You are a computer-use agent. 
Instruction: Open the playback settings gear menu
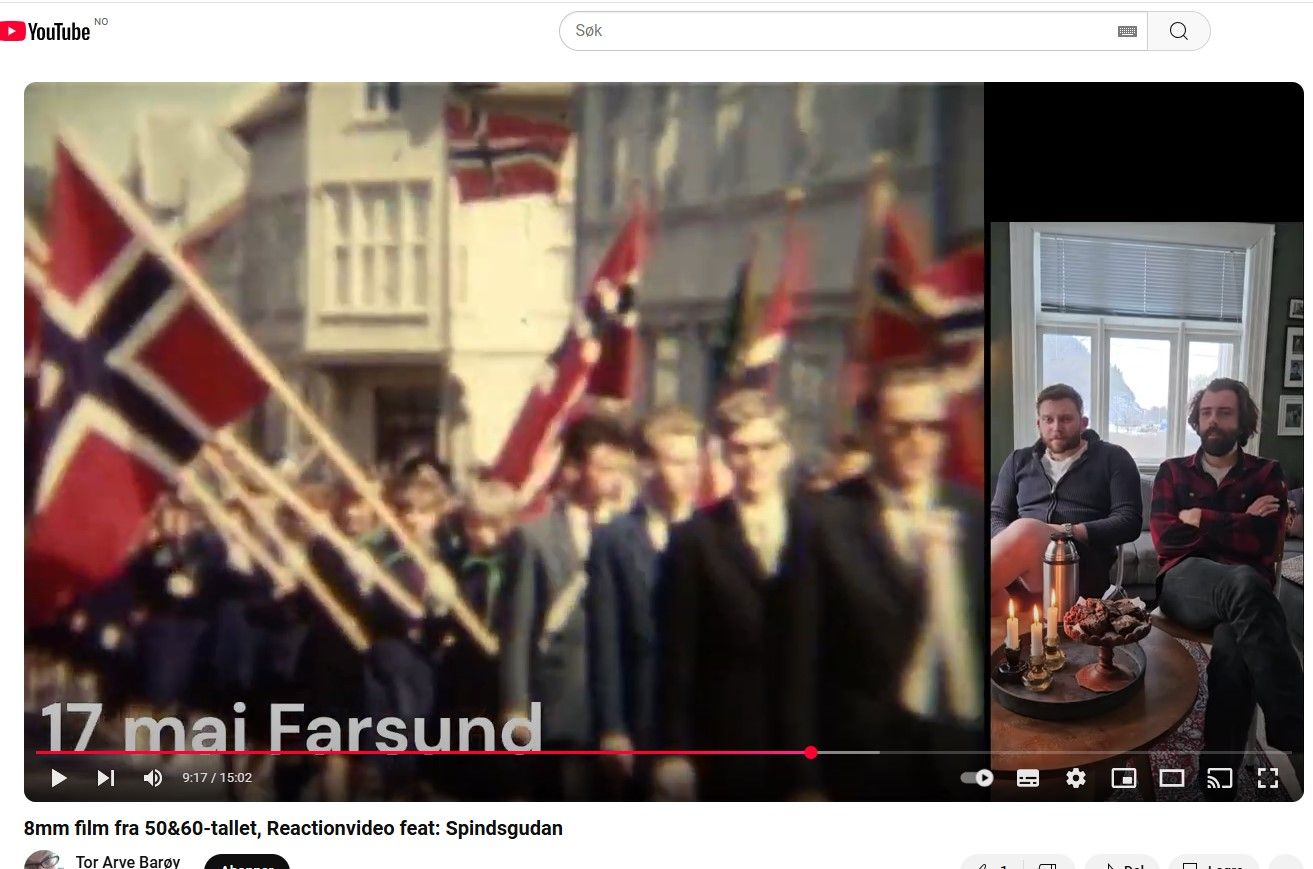(x=1075, y=778)
